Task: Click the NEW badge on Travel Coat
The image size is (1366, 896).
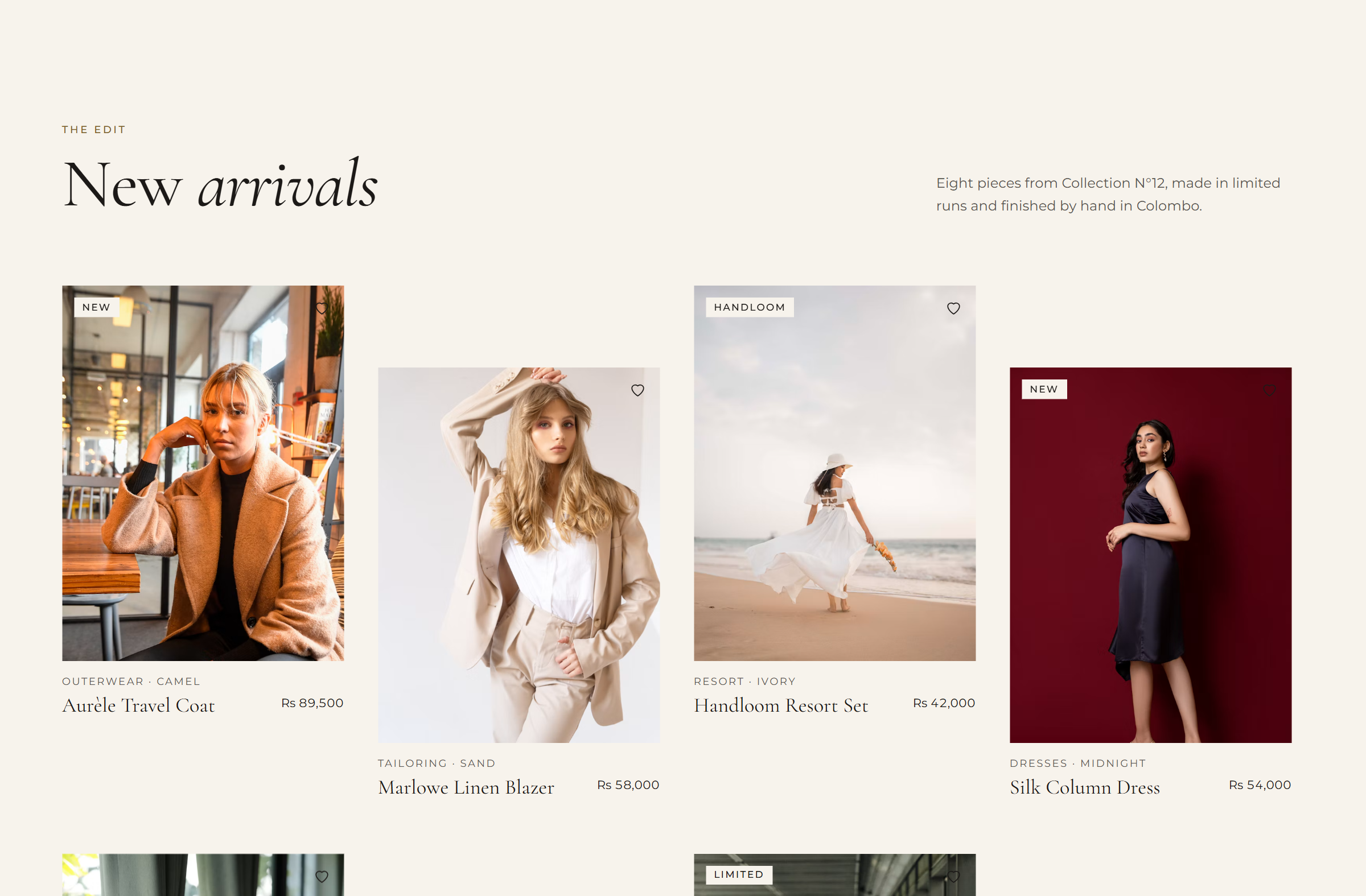Action: point(96,307)
